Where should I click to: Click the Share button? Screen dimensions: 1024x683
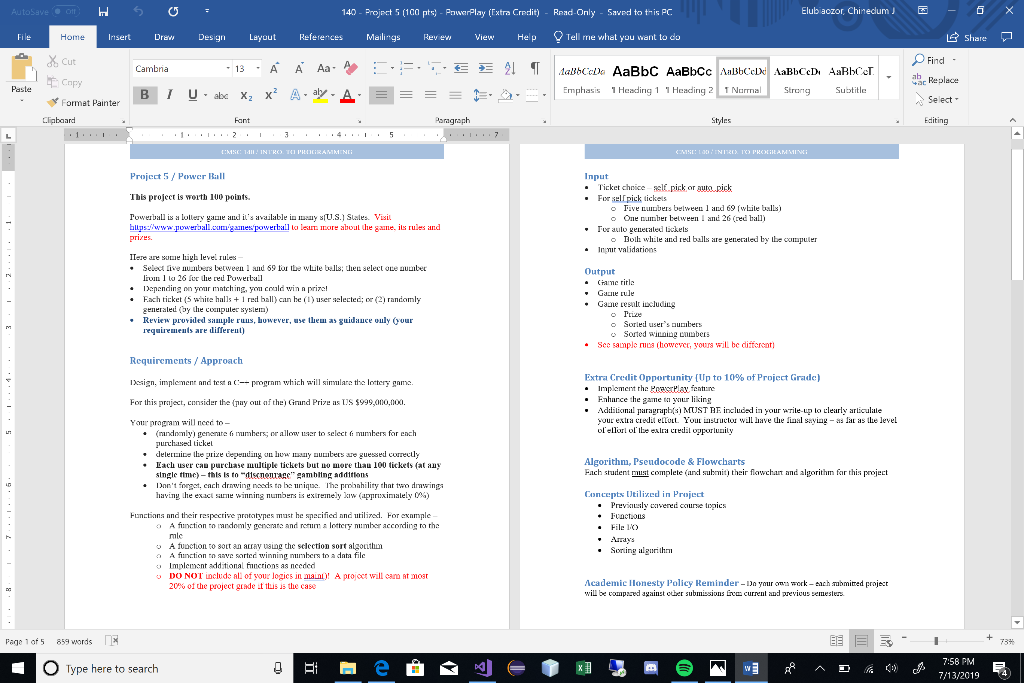point(967,37)
